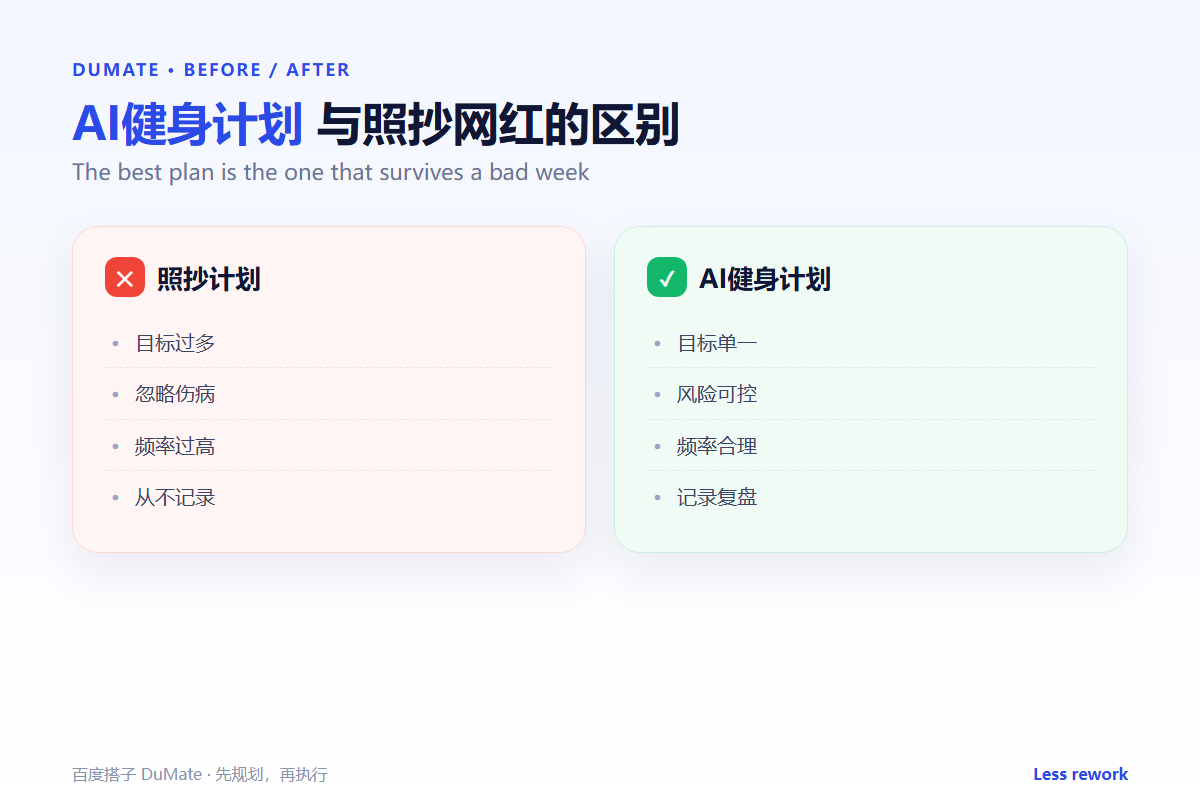The image size is (1200, 800).
Task: Click the dark title text 与照抄网红的区别
Action: click(498, 125)
